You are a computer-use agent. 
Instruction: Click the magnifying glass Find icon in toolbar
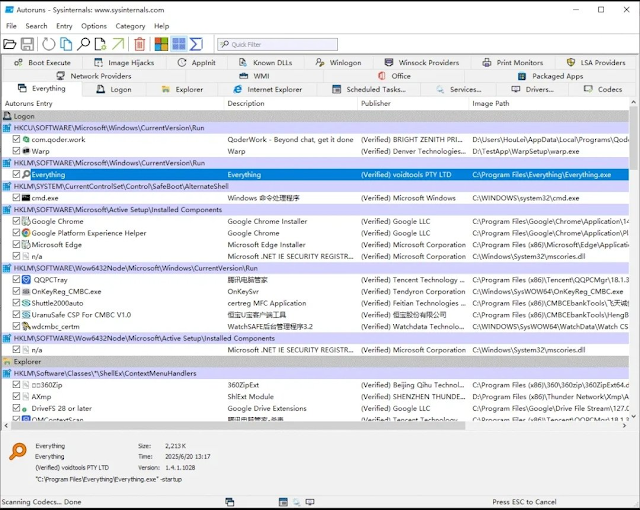coord(83,44)
